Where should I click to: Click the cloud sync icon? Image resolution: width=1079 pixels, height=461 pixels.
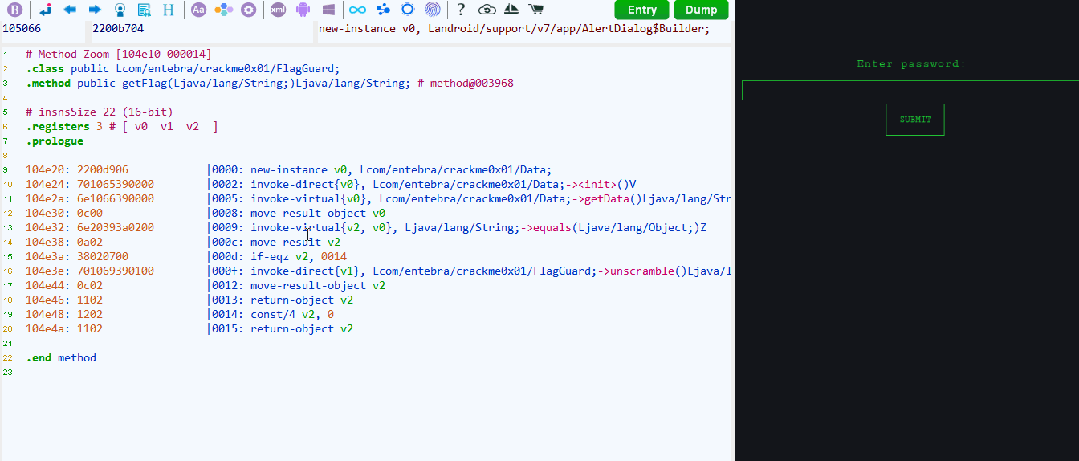(487, 10)
